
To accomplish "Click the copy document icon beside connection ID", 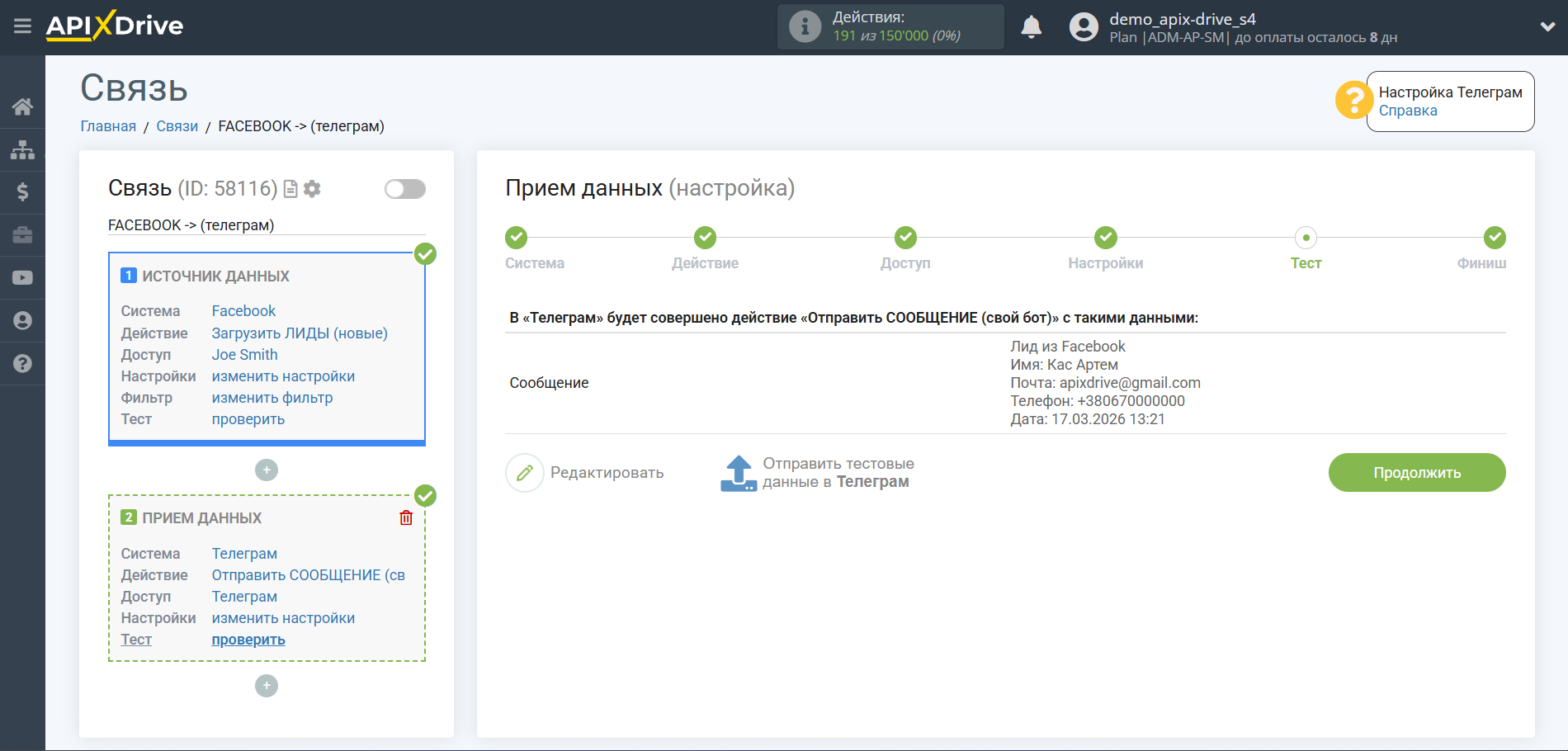I will [290, 189].
